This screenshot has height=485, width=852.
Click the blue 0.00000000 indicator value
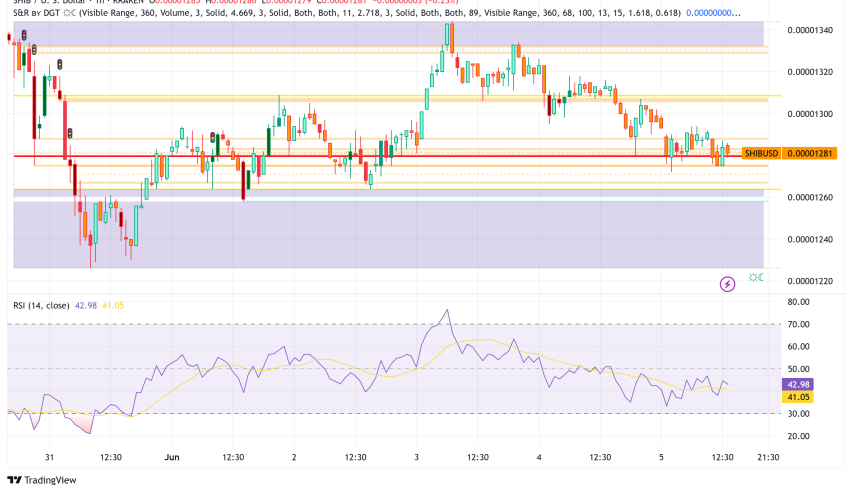[712, 12]
